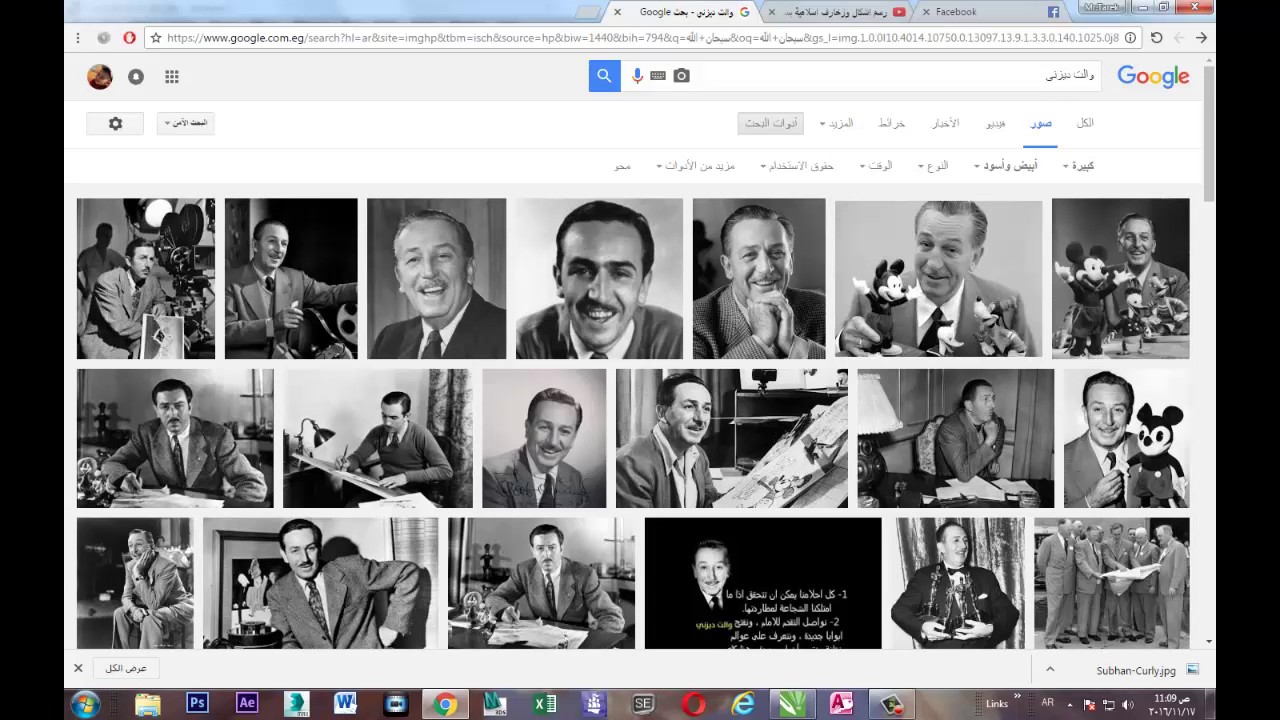
Task: Open Internet Explorer from the taskbar
Action: 742,704
